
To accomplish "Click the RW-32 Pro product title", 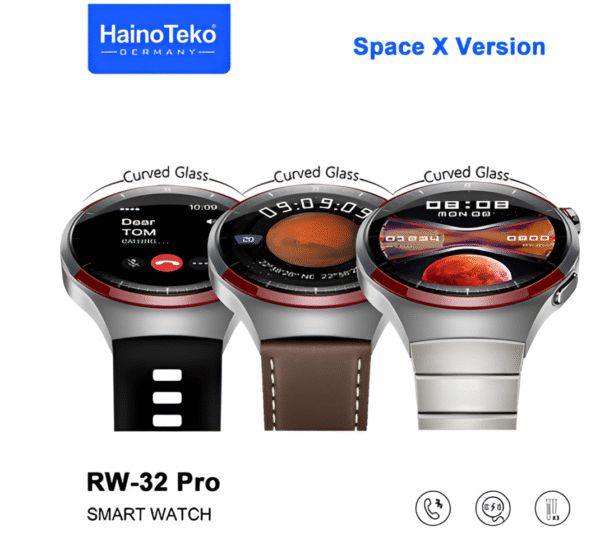I will point(153,482).
